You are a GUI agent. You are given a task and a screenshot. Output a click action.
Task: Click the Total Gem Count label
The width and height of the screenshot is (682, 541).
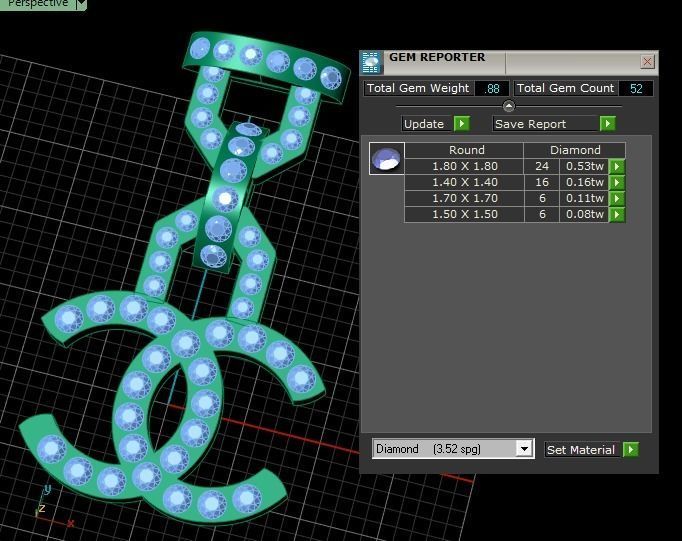pyautogui.click(x=565, y=88)
